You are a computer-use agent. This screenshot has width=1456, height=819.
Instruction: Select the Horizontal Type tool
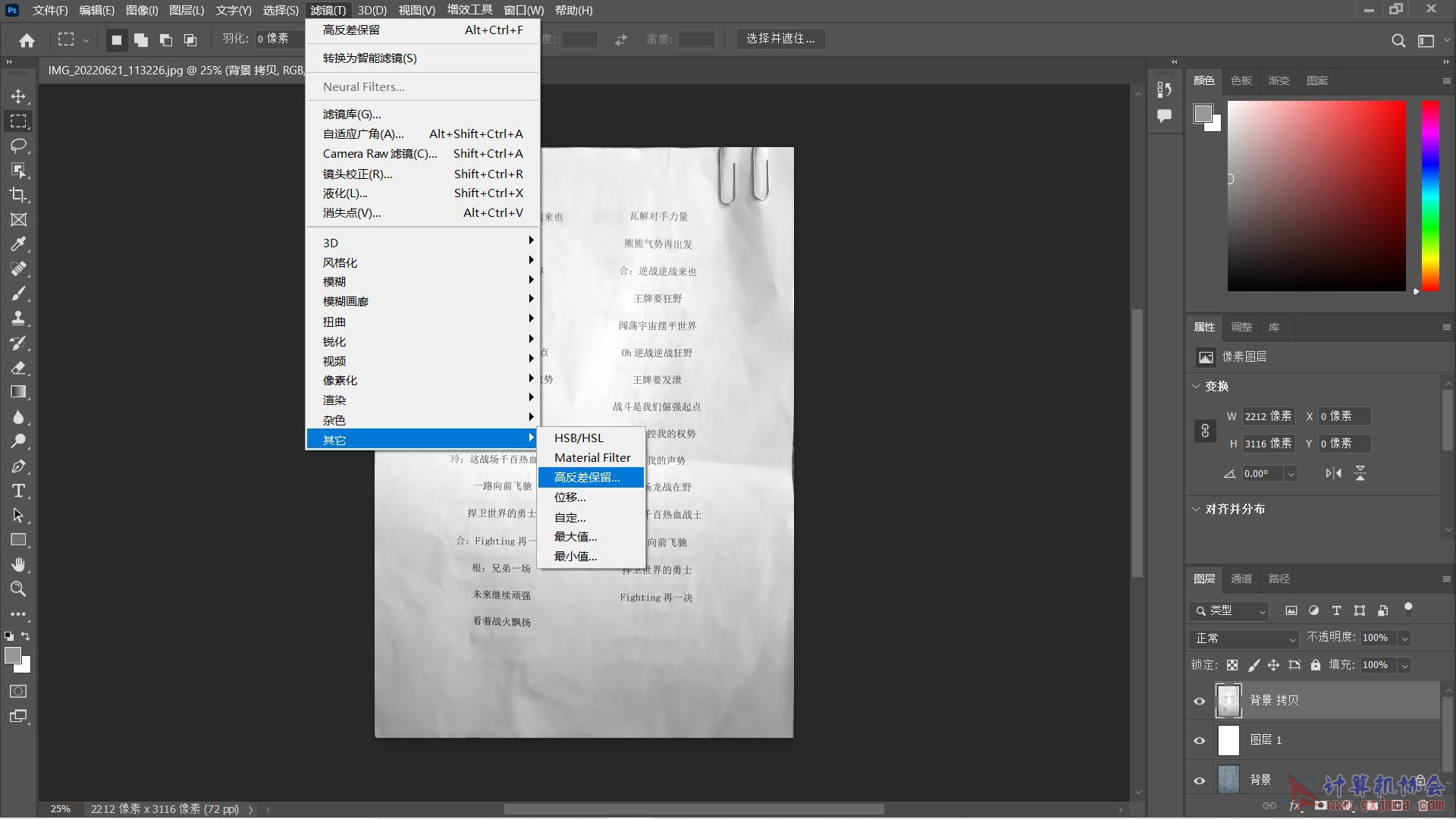[18, 491]
